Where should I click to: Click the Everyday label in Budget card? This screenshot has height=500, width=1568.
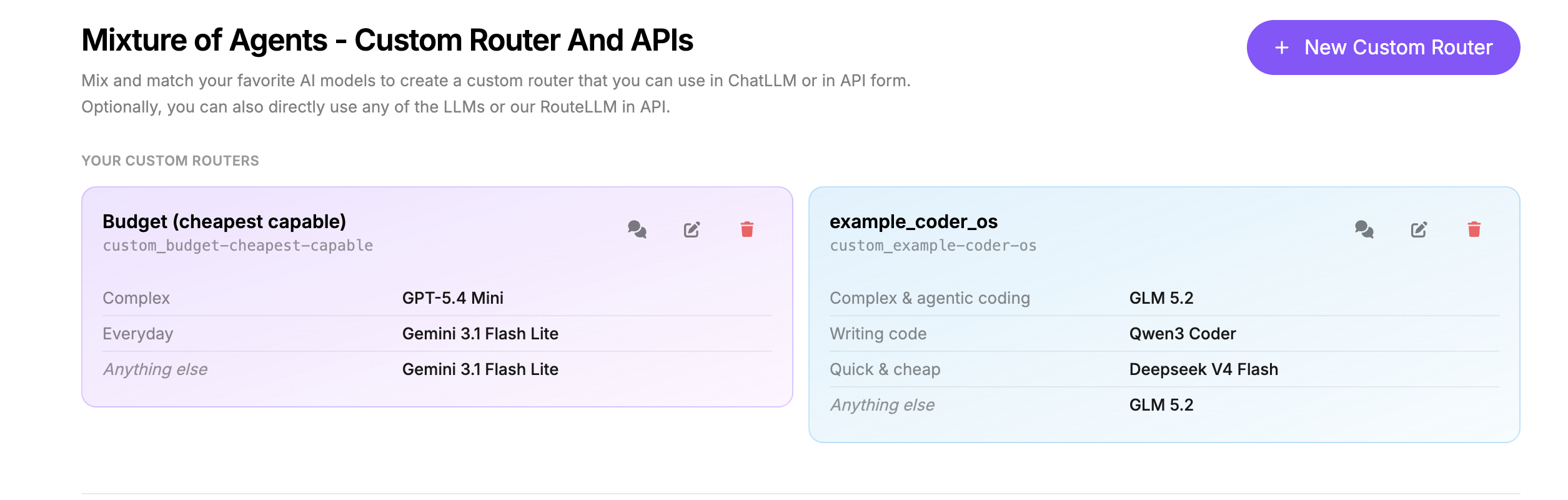[x=137, y=334]
